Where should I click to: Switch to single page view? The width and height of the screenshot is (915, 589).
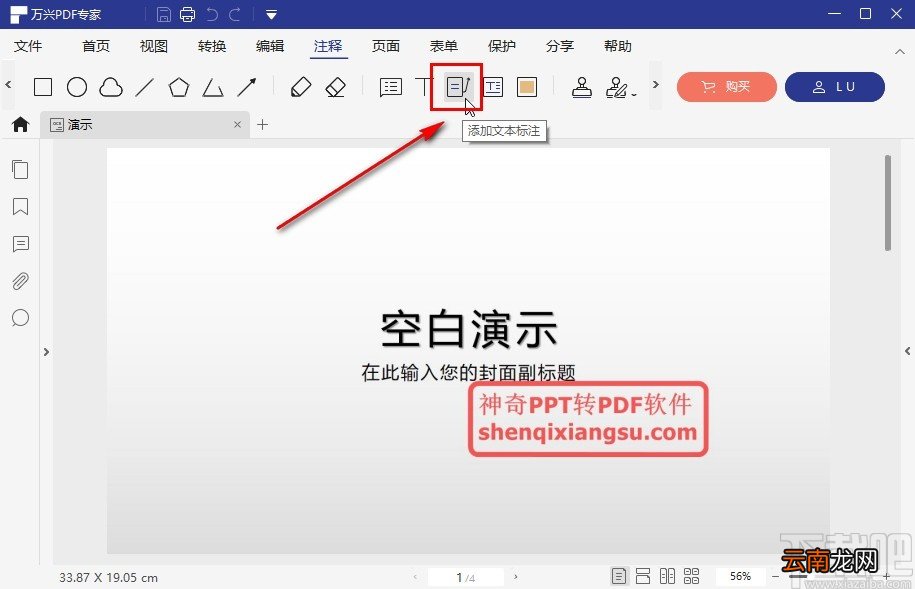[619, 577]
